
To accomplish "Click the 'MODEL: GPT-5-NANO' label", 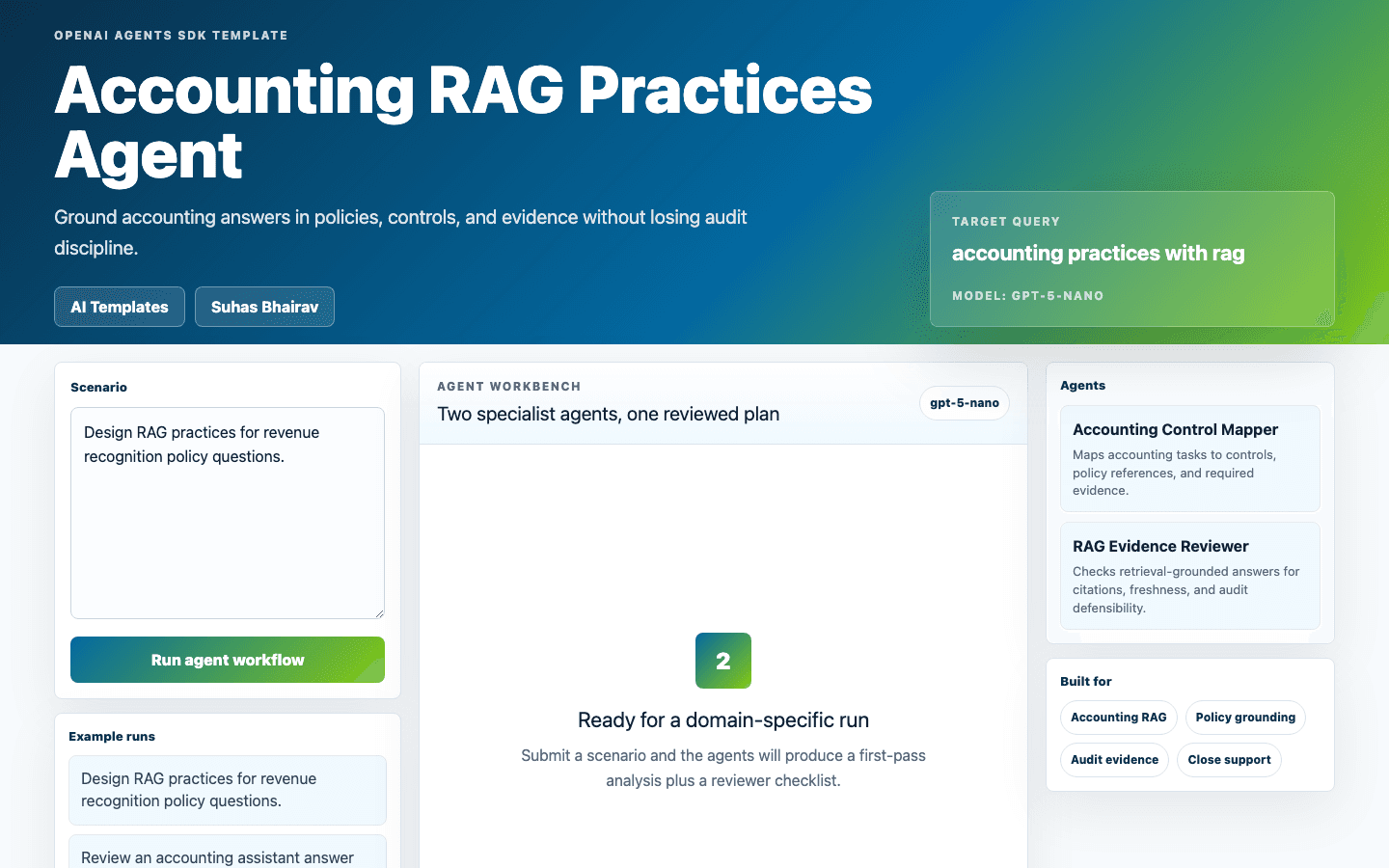I will 1028,296.
